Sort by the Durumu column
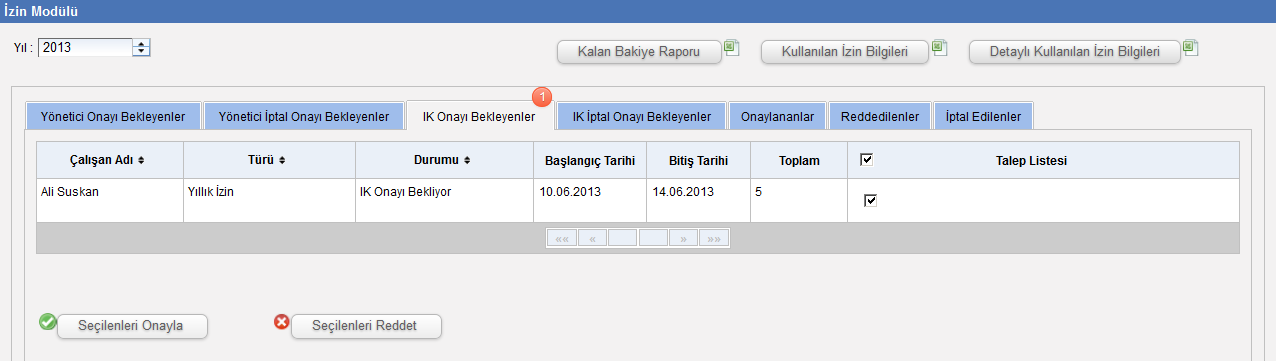The height and width of the screenshot is (361, 1276). (442, 160)
